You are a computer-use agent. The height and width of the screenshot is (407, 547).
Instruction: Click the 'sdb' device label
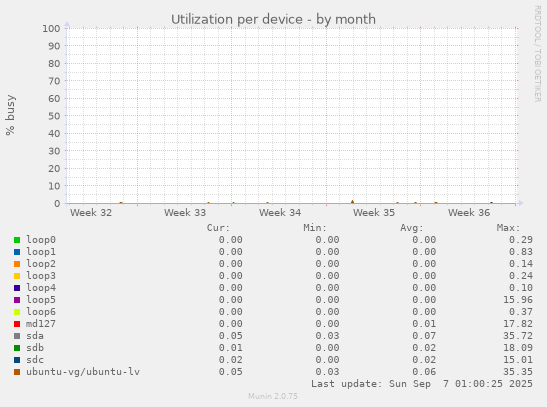[35, 348]
